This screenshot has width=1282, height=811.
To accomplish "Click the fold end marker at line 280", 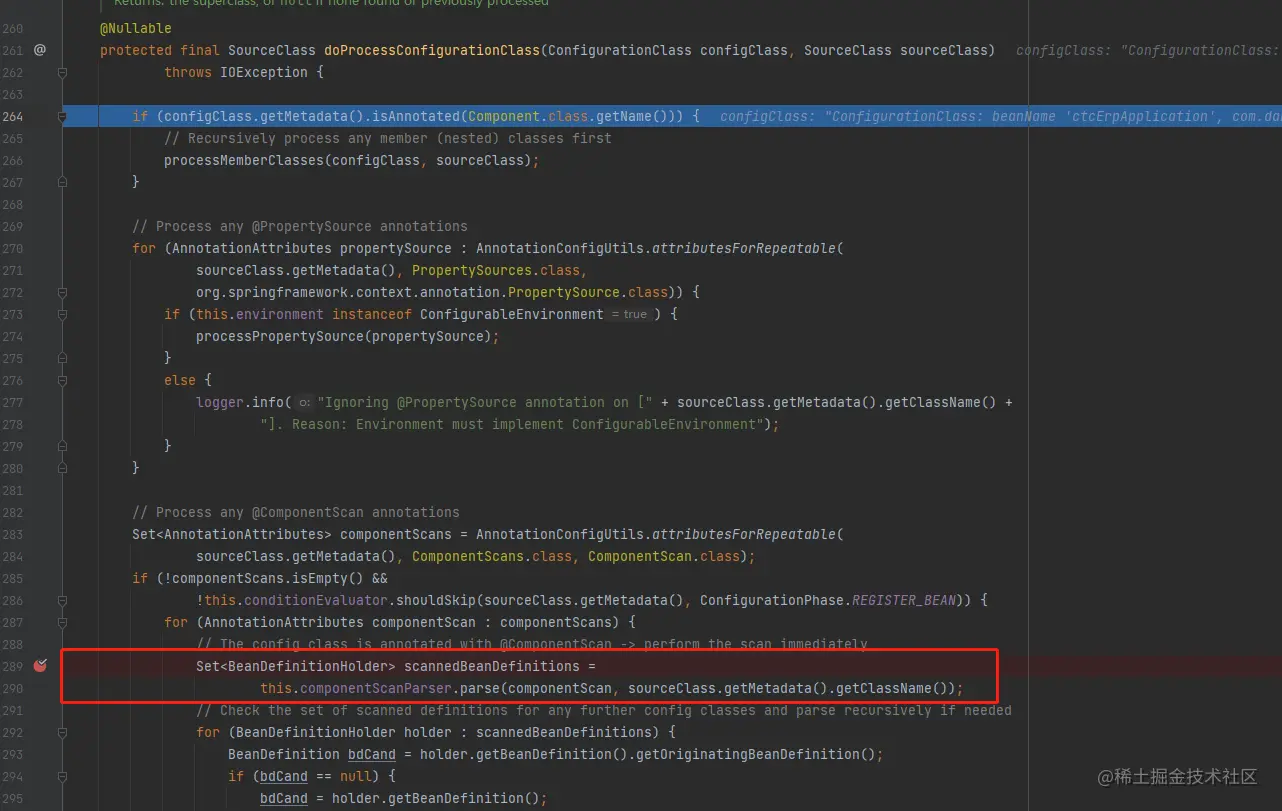I will 62,468.
